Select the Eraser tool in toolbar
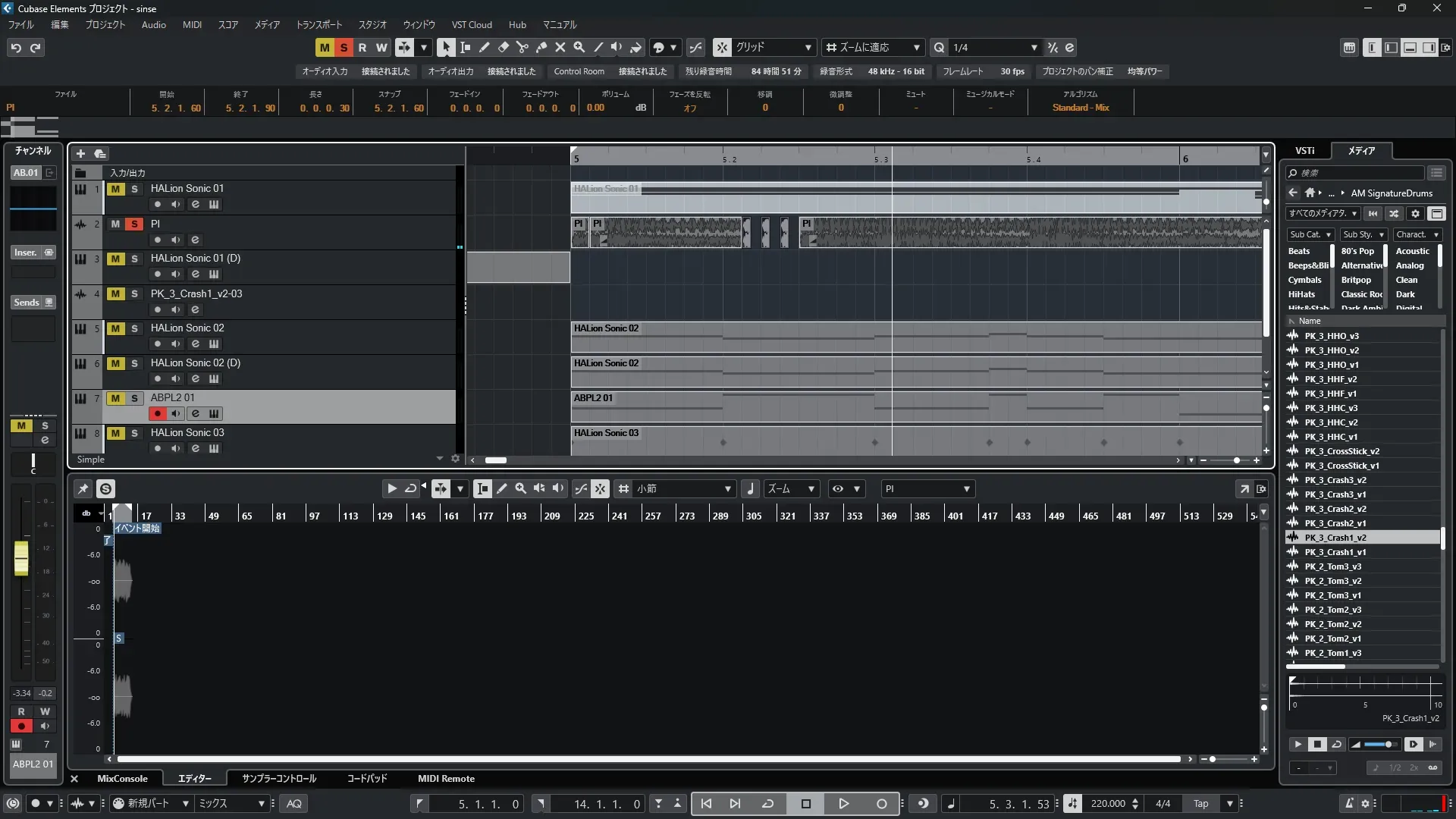The image size is (1456, 819). tap(503, 47)
